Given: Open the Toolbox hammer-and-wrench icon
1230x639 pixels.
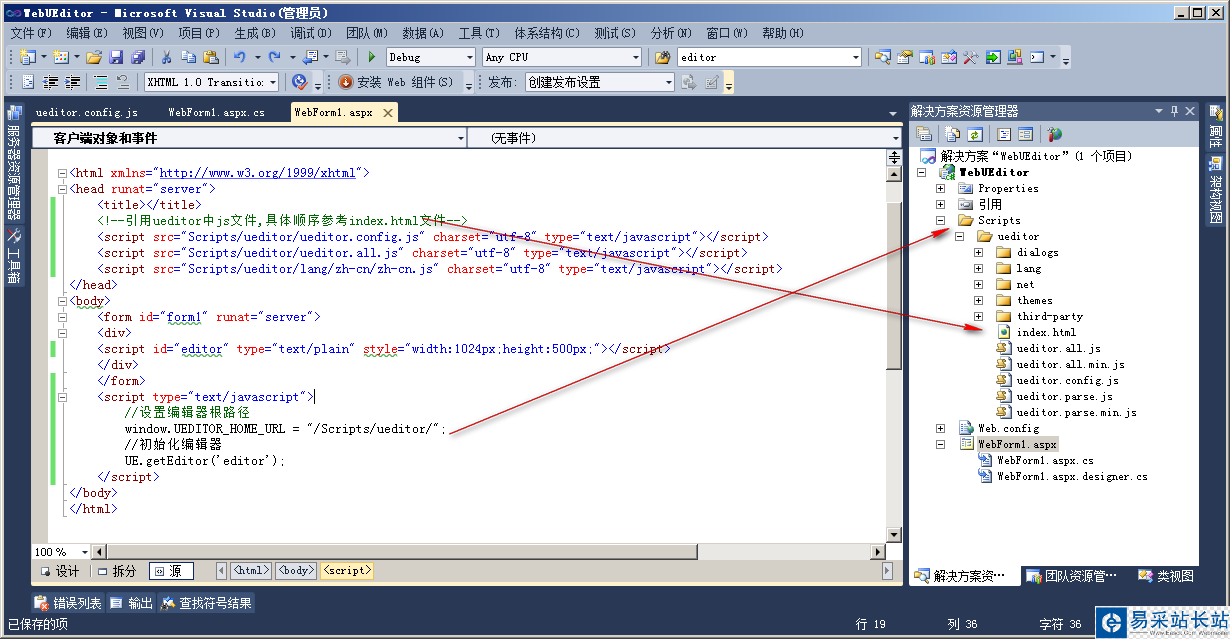Looking at the screenshot, I should 969,57.
